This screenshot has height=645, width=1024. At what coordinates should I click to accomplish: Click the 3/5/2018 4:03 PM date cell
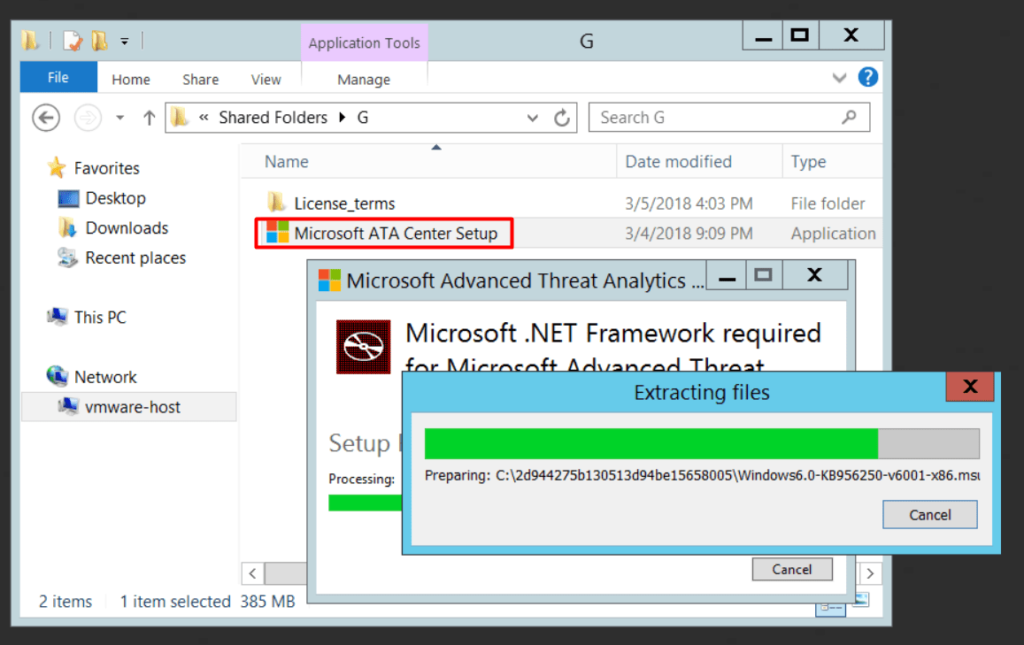688,204
